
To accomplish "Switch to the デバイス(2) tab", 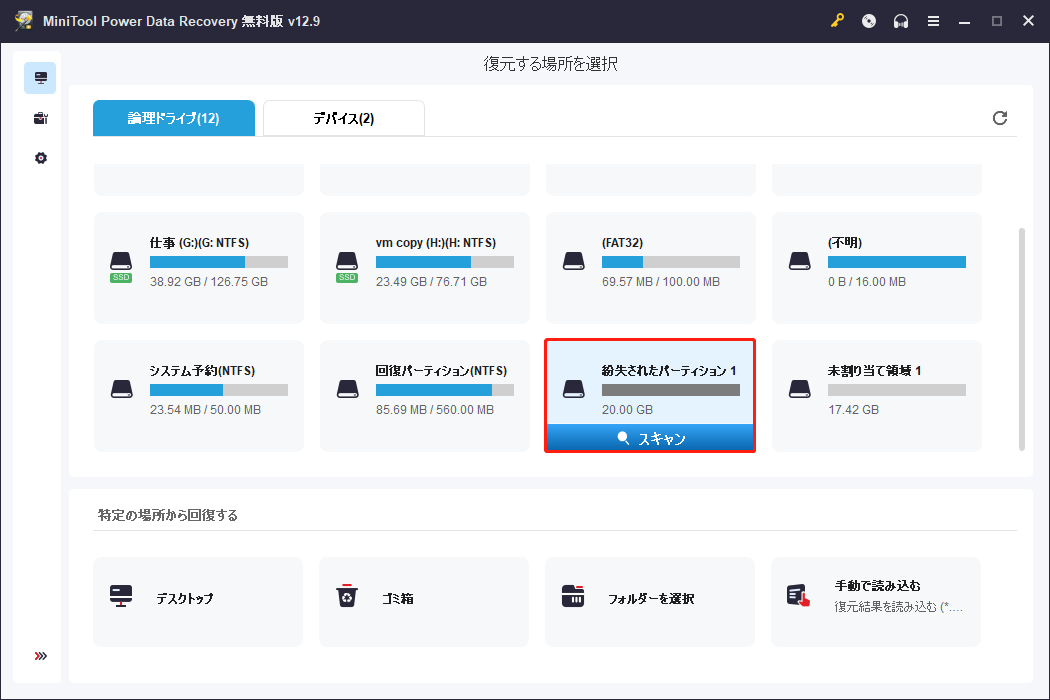I will (344, 118).
